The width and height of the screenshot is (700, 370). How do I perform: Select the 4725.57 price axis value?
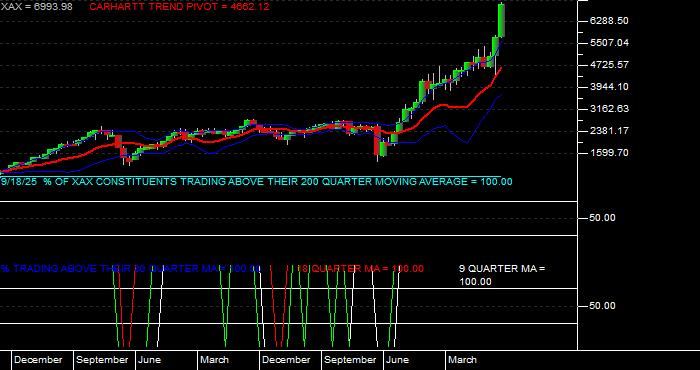click(x=609, y=65)
